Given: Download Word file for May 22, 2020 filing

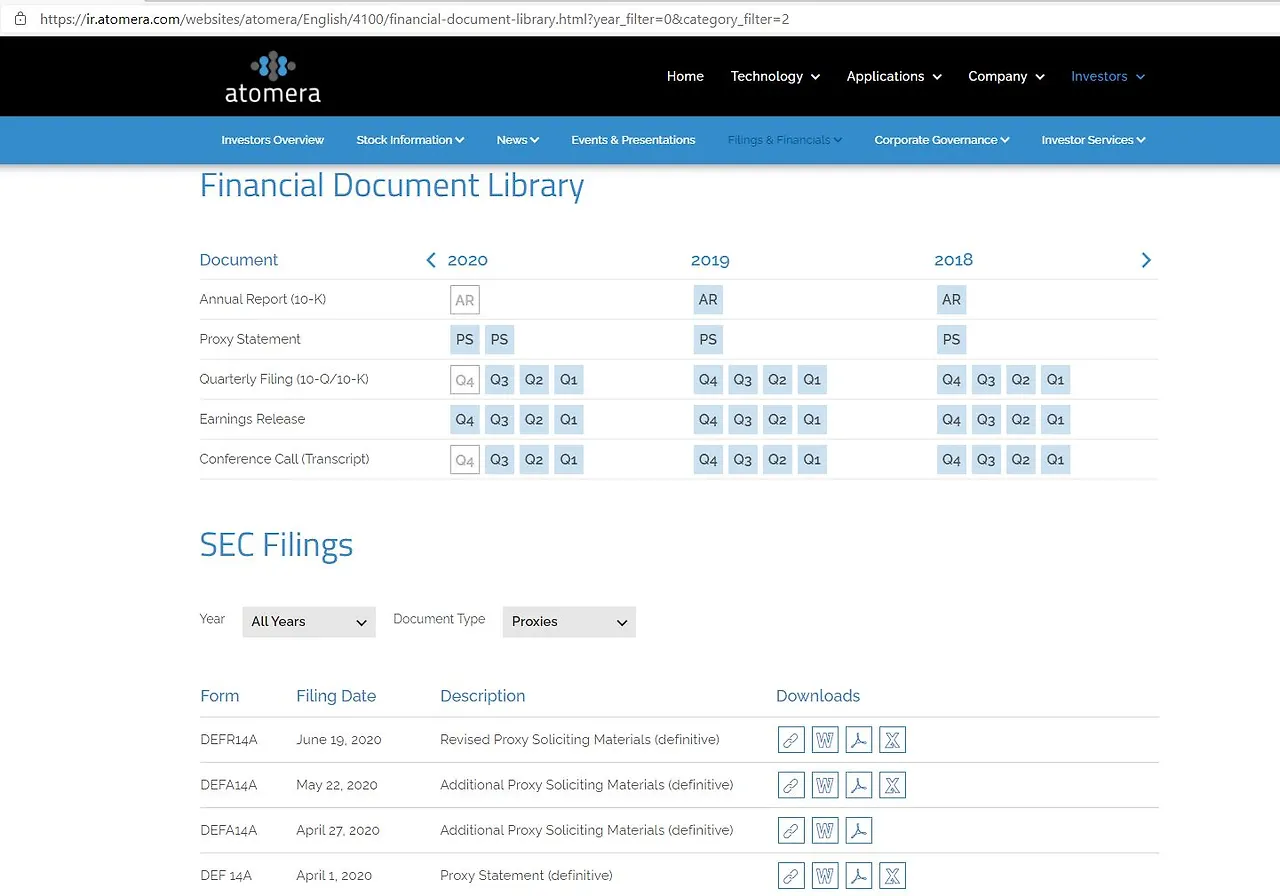Looking at the screenshot, I should coord(825,785).
